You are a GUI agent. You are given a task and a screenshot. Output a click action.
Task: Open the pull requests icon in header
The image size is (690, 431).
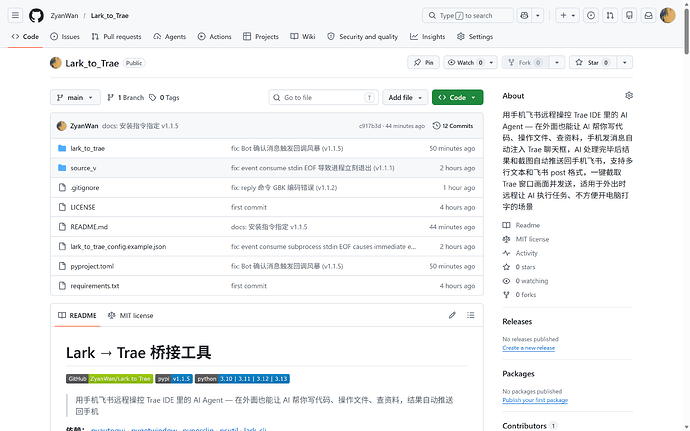click(x=610, y=15)
